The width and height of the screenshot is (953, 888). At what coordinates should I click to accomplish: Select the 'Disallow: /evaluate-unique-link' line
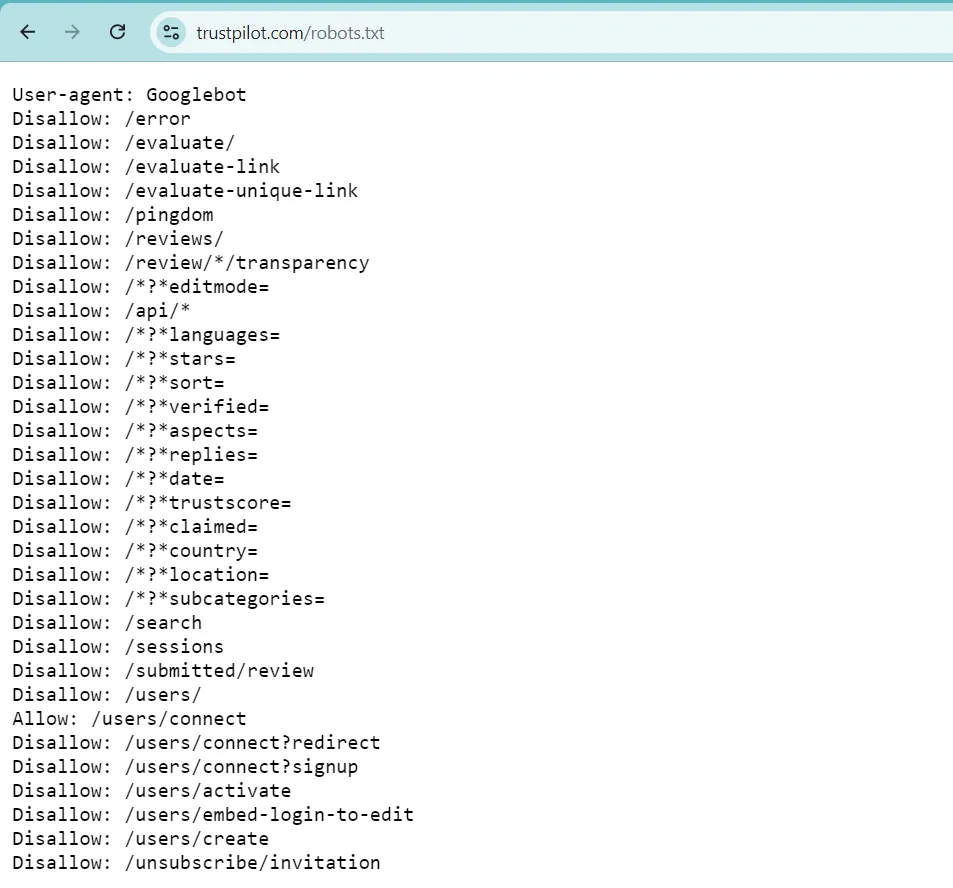pos(185,191)
